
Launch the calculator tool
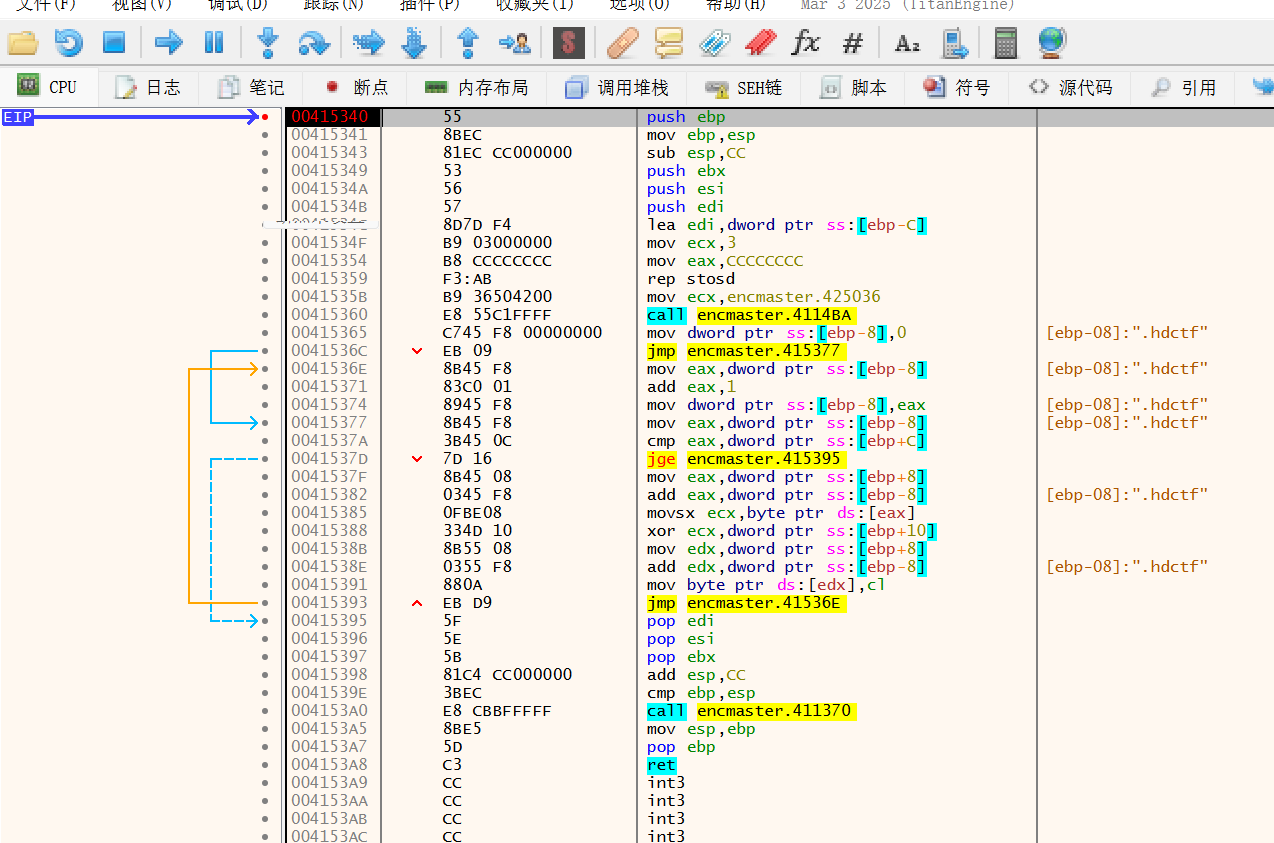coord(1005,42)
